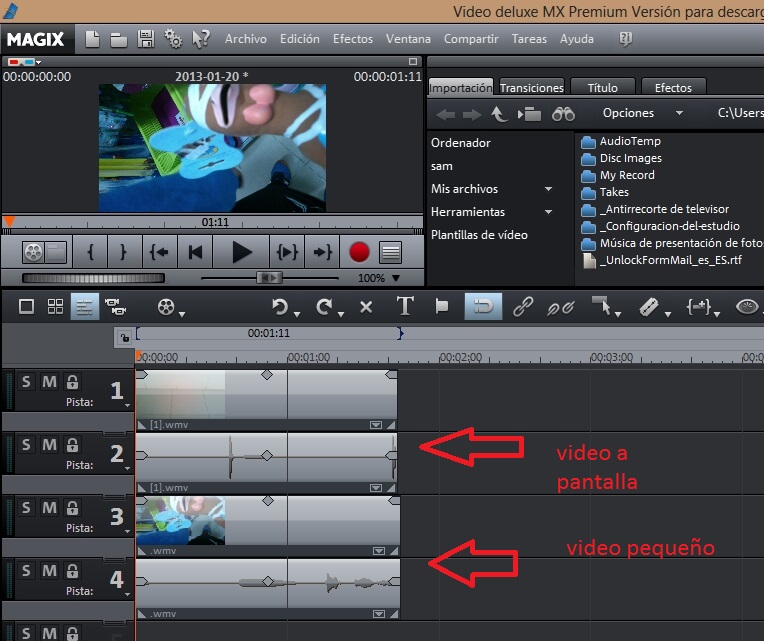Image resolution: width=764 pixels, height=641 pixels.
Task: Lock track 1
Action: pyautogui.click(x=73, y=381)
